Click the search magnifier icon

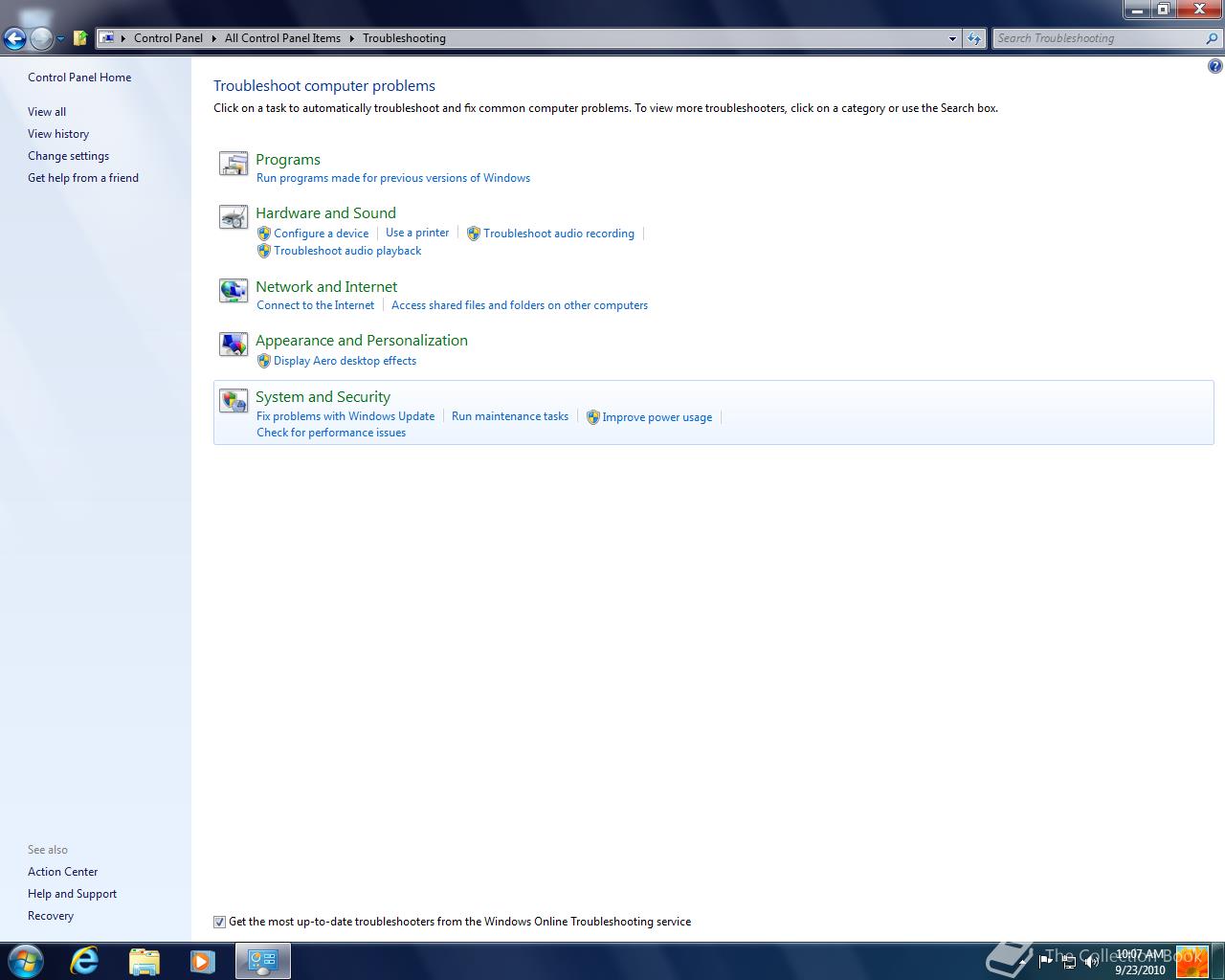1213,38
